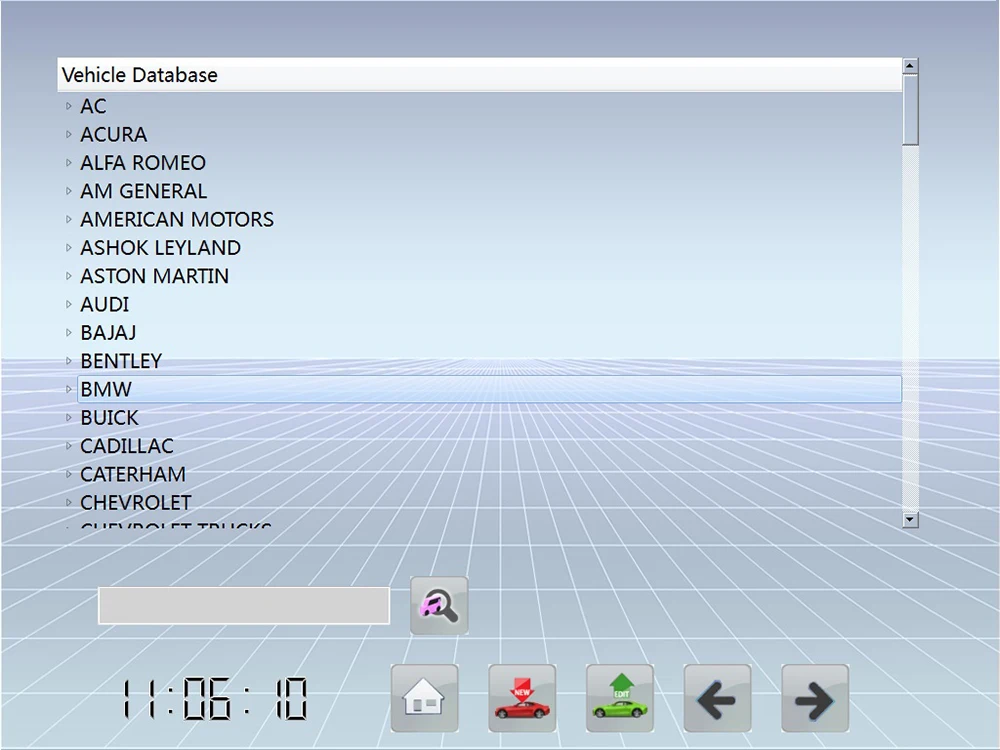Click the Edit vehicle green car icon
The height and width of the screenshot is (750, 1000).
coord(620,698)
